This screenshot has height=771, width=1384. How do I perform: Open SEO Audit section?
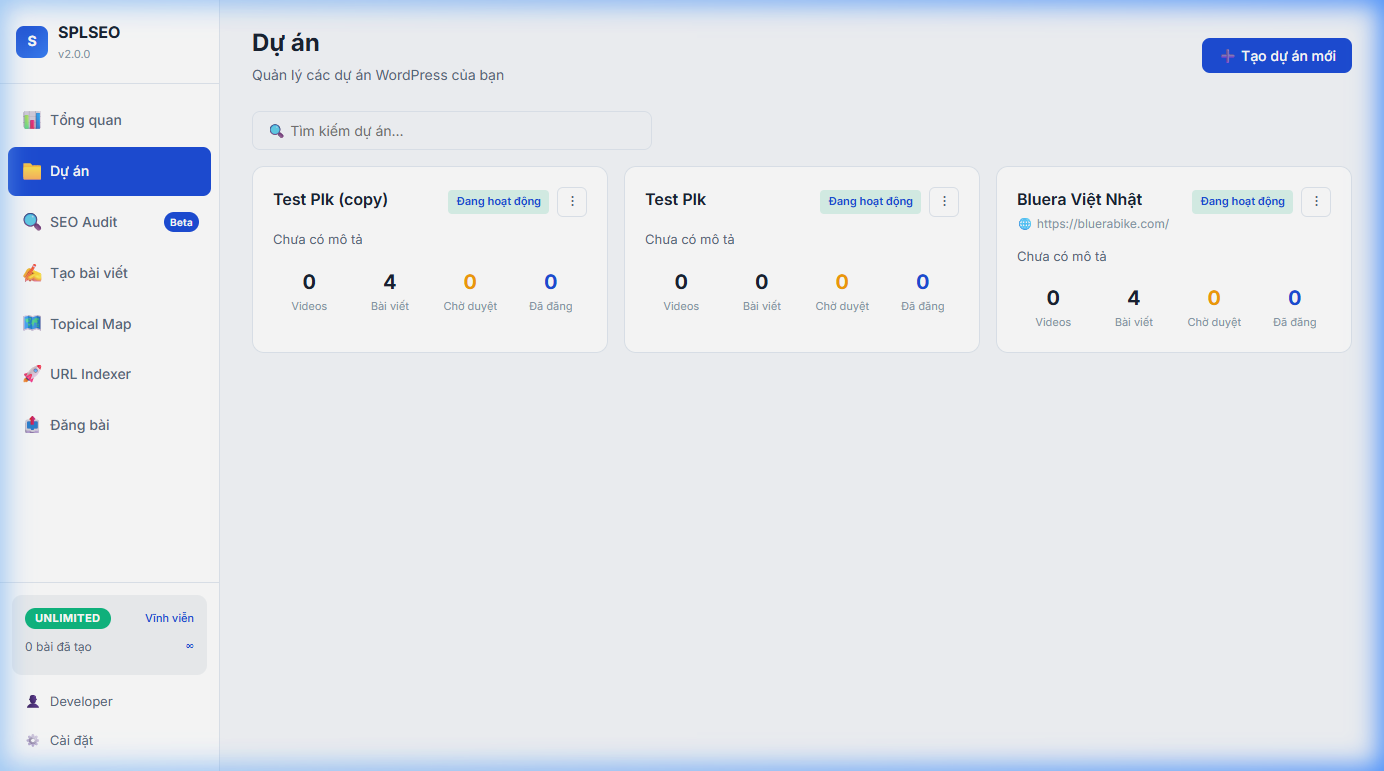tap(109, 222)
